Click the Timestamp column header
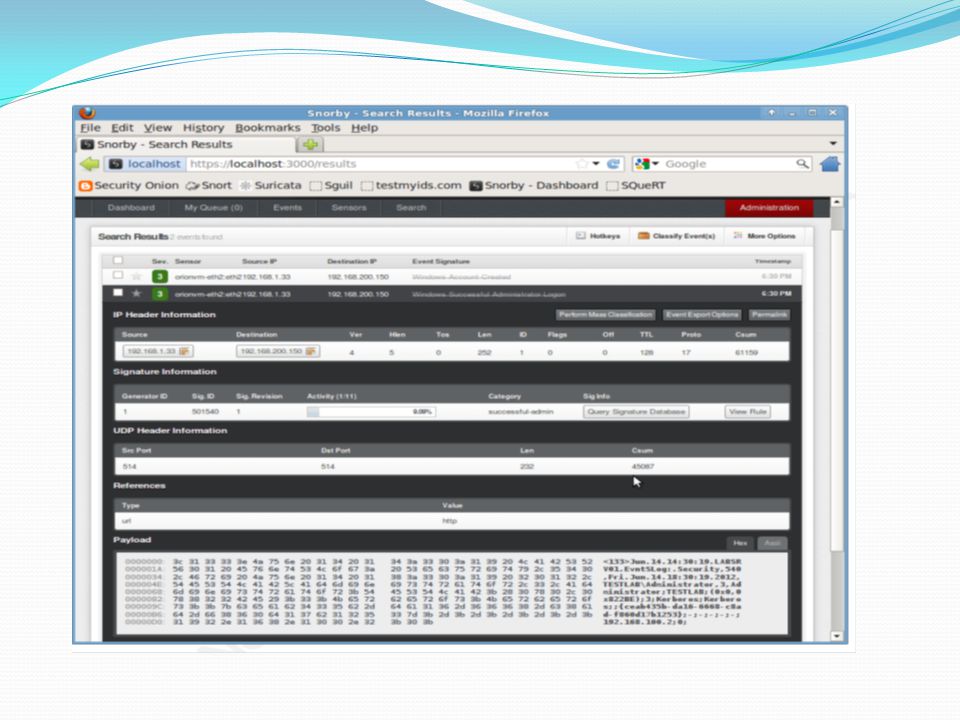This screenshot has height=720, width=960. coord(773,261)
